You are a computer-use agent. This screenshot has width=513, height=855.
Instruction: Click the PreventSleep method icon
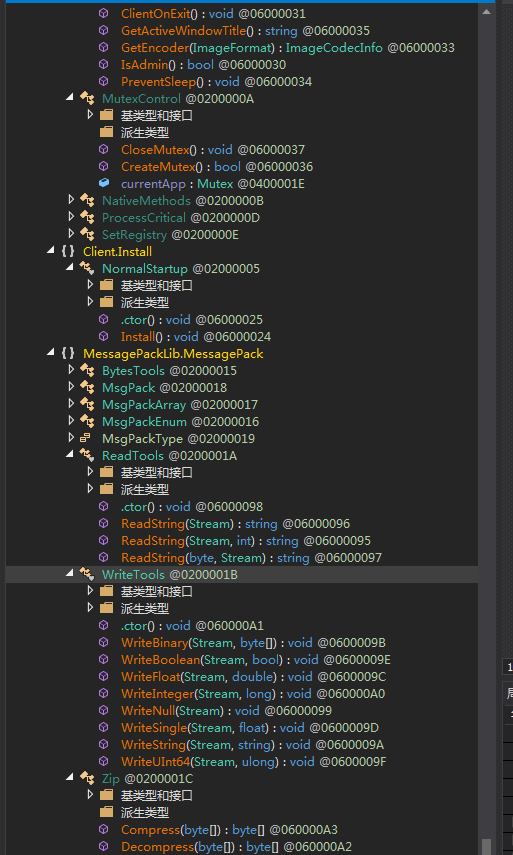point(104,81)
